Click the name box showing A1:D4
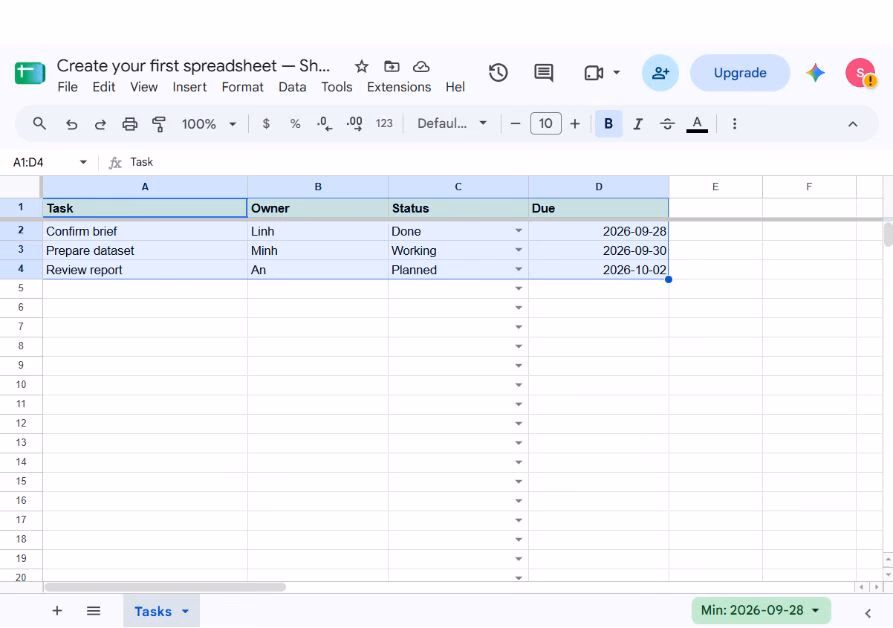Screen dimensions: 893x628 click(x=43, y=162)
